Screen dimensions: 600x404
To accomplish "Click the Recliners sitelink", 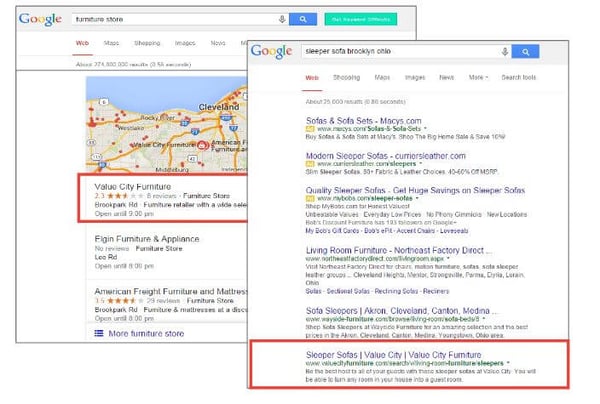I will (436, 291).
